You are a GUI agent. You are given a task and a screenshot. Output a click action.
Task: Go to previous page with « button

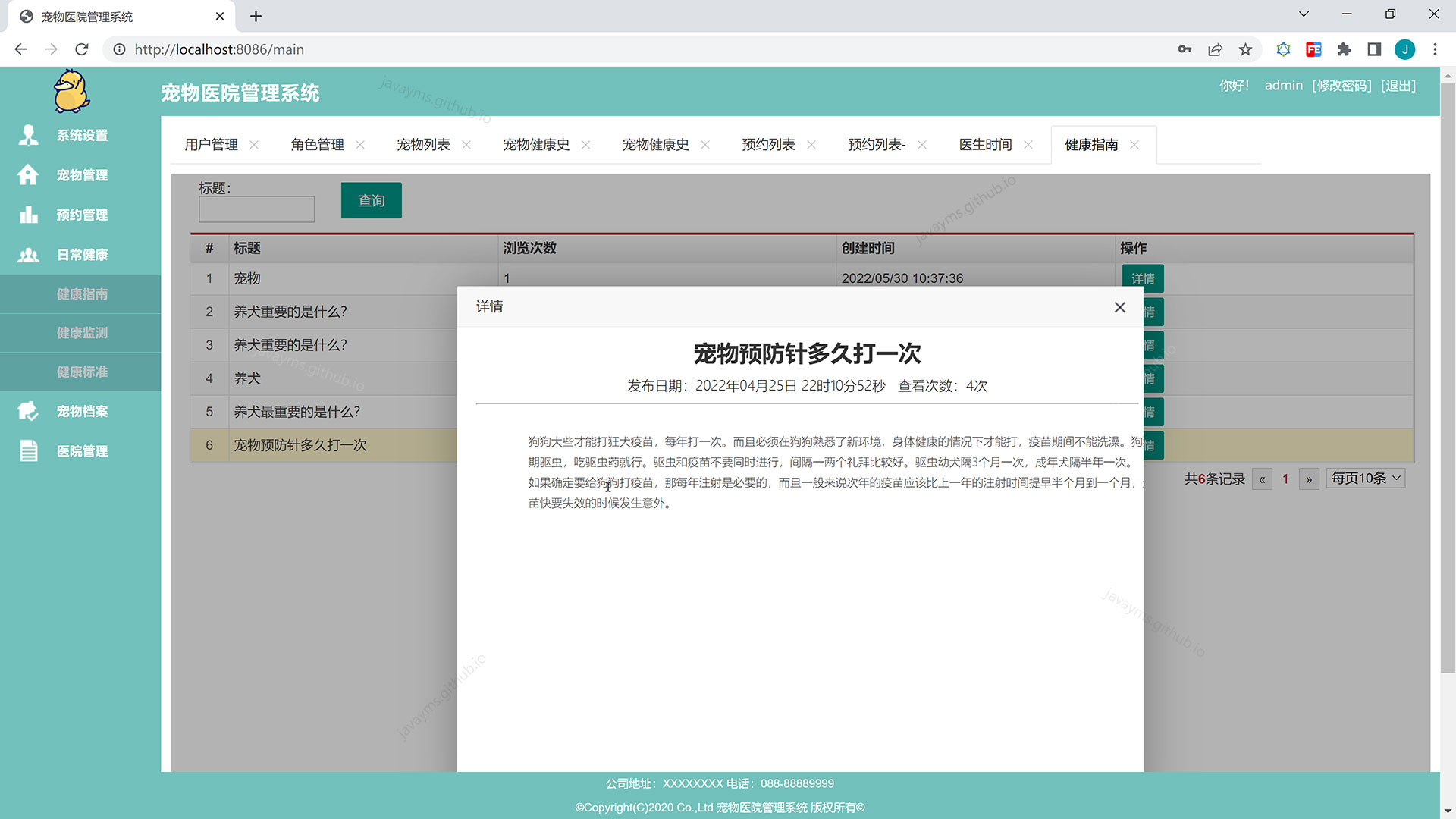point(1262,479)
